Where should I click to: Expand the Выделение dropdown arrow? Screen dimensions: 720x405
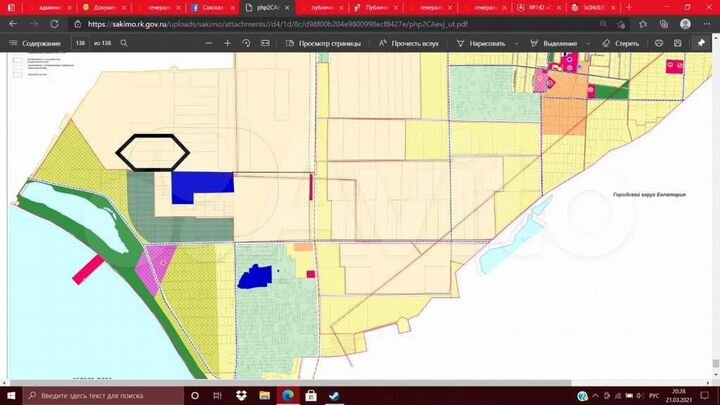pyautogui.click(x=588, y=43)
